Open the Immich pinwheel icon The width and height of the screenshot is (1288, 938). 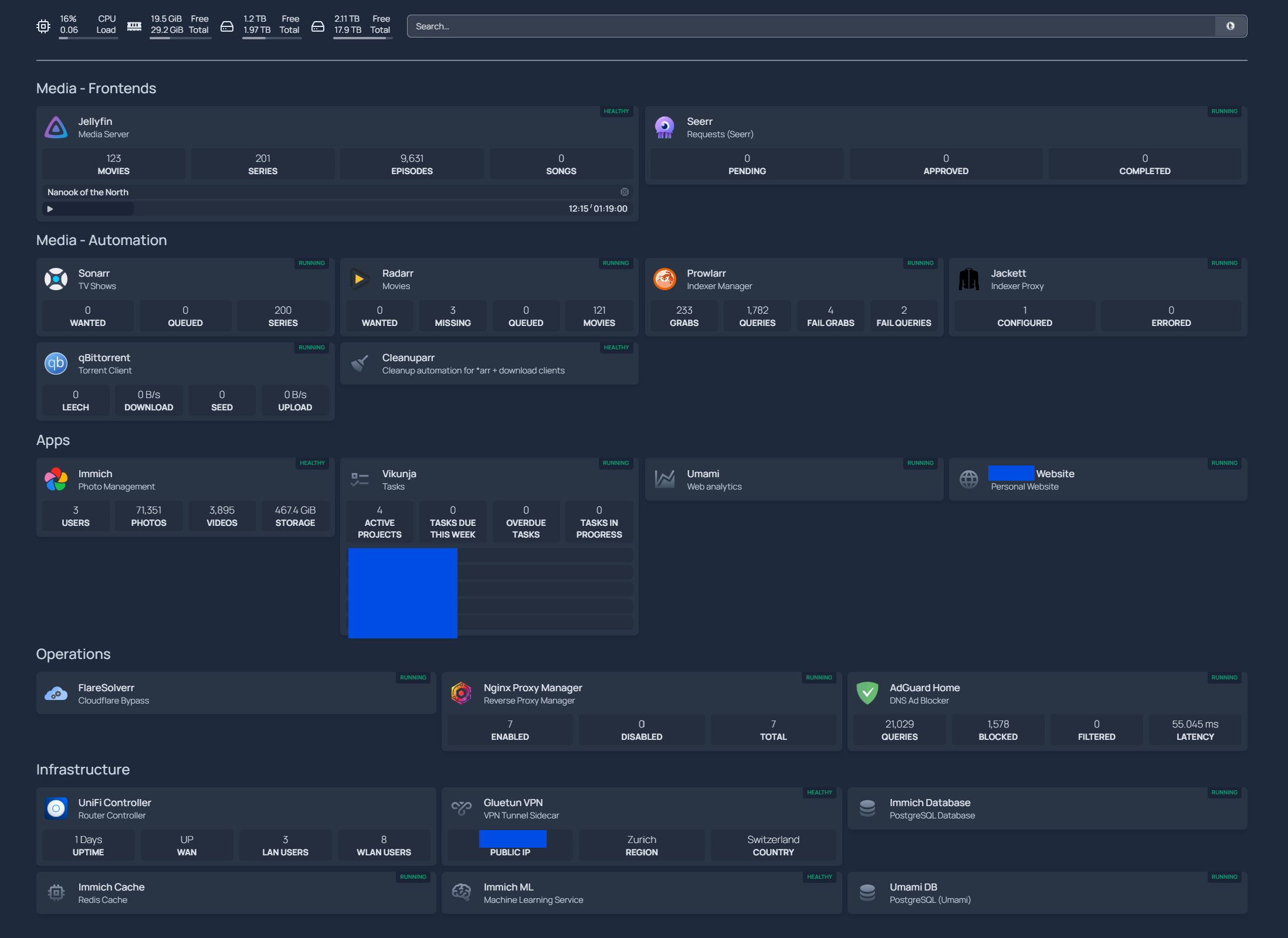click(56, 480)
